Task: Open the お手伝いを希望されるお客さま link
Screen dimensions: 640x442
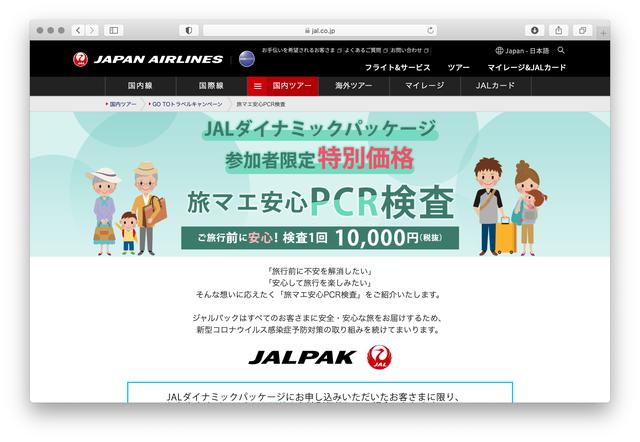Action: [x=301, y=50]
